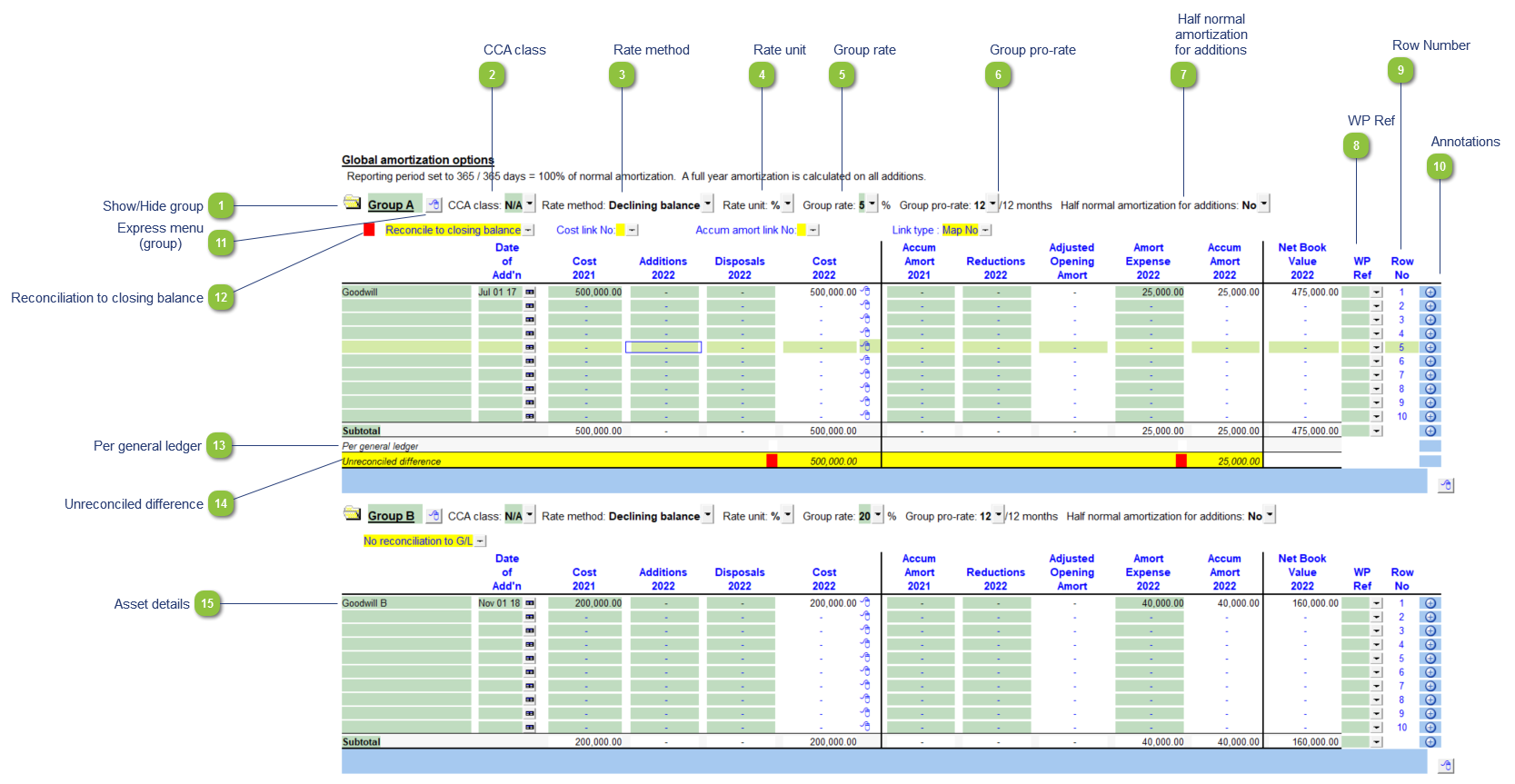Viewport: 1515px width, 784px height.
Task: Open Group A Rate unit dropdown
Action: point(788,204)
